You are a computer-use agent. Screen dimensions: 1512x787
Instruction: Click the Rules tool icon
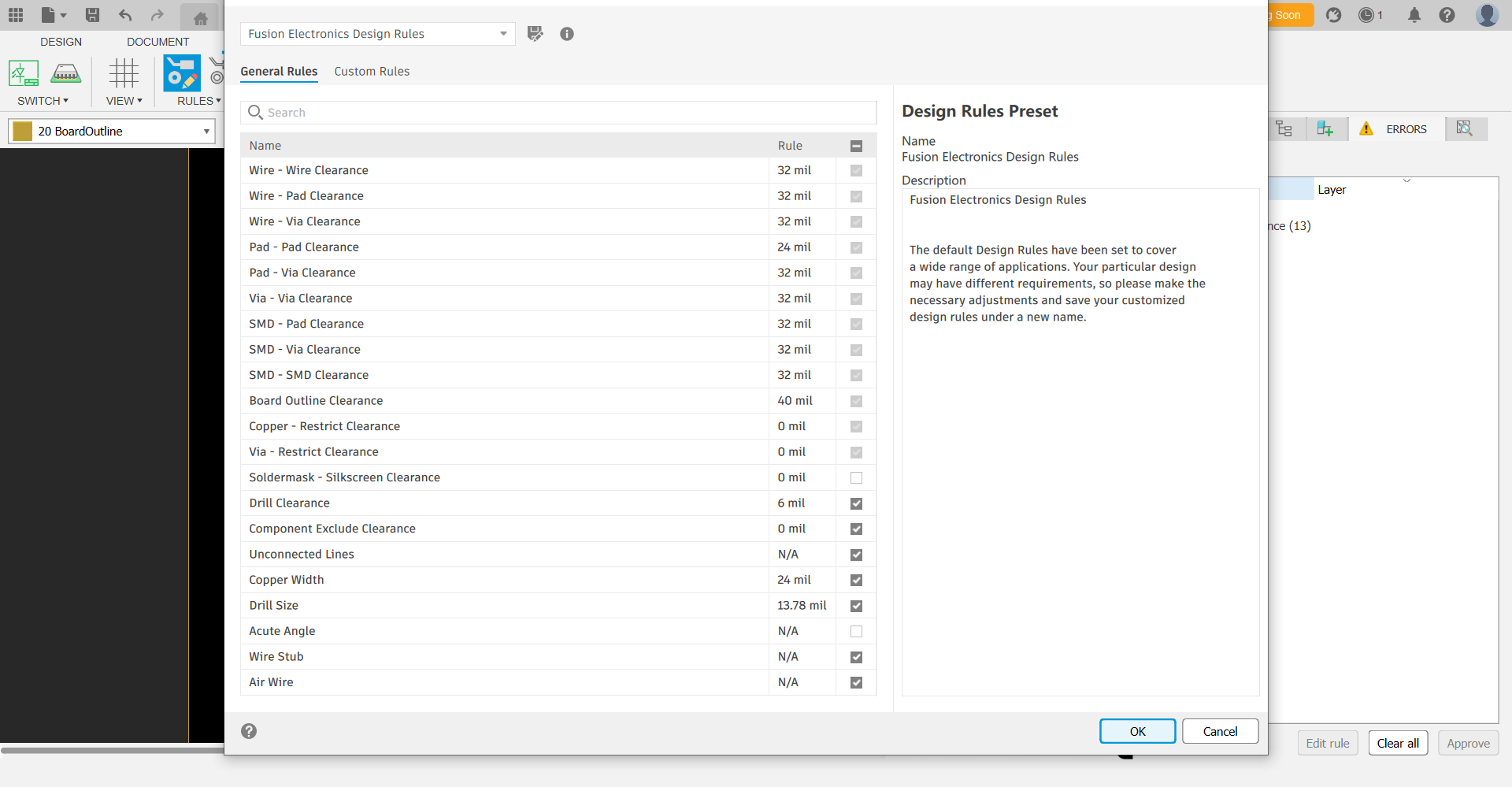(x=182, y=73)
